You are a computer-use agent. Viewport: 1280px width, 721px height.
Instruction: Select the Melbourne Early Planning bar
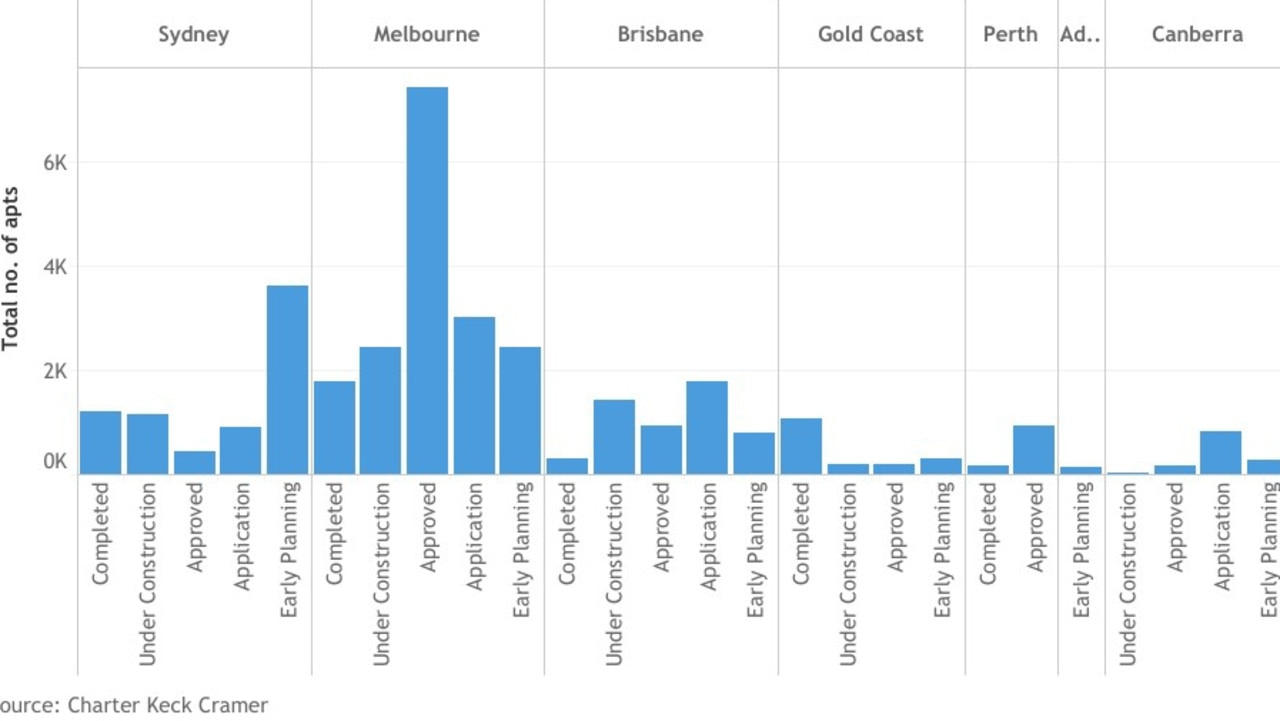click(x=520, y=411)
